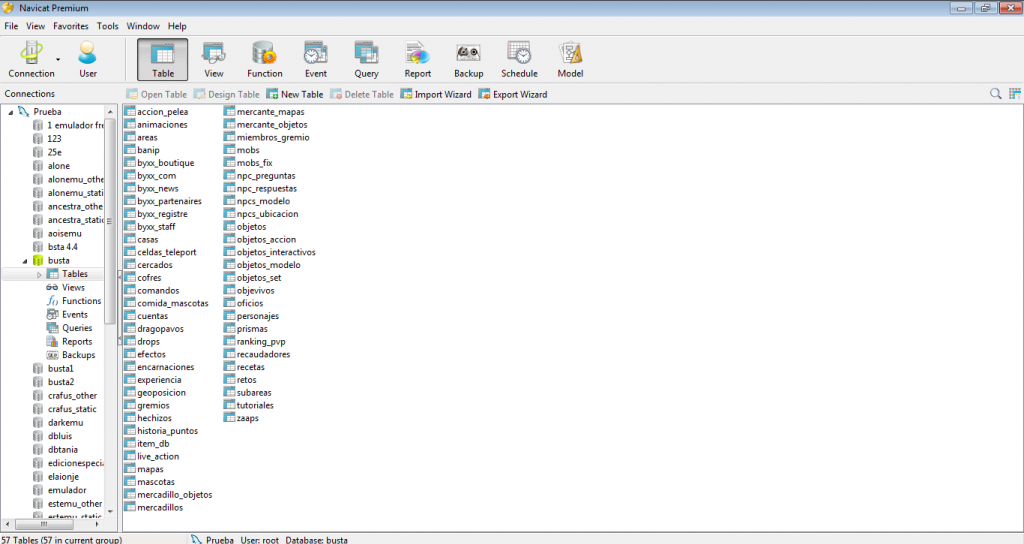Open the Connection dropdown arrow
Screen dimensions: 1024x544
[58, 59]
